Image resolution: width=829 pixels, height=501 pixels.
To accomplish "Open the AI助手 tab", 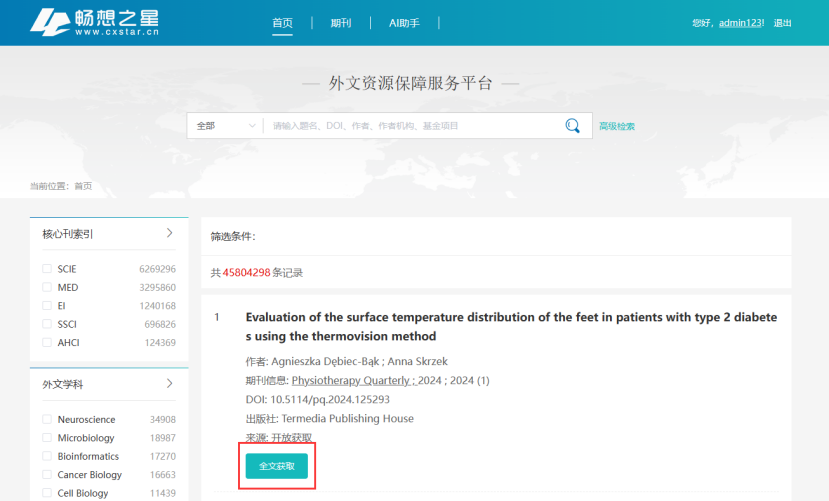I will pos(405,23).
